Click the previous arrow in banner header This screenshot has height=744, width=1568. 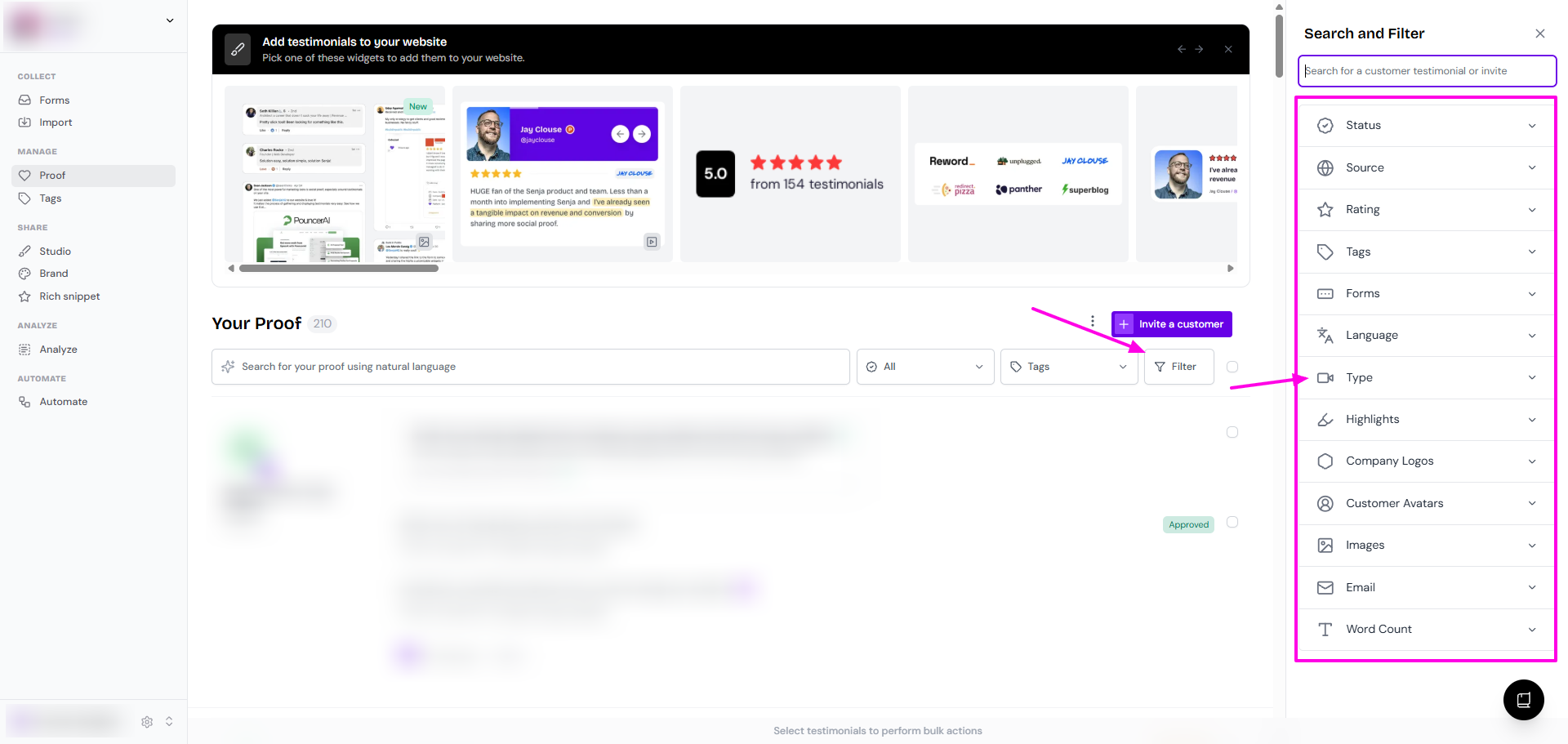pos(1181,49)
